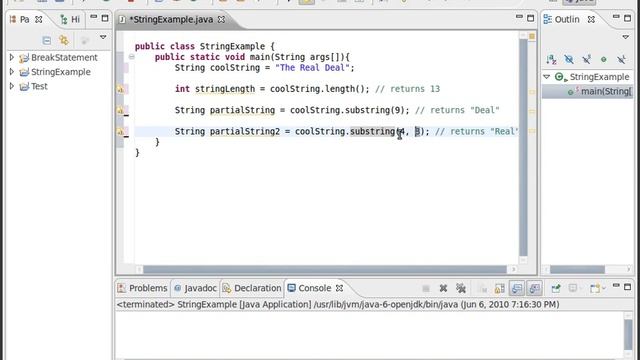Collapse the main method fold marker
This screenshot has width=640, height=360.
(131, 57)
